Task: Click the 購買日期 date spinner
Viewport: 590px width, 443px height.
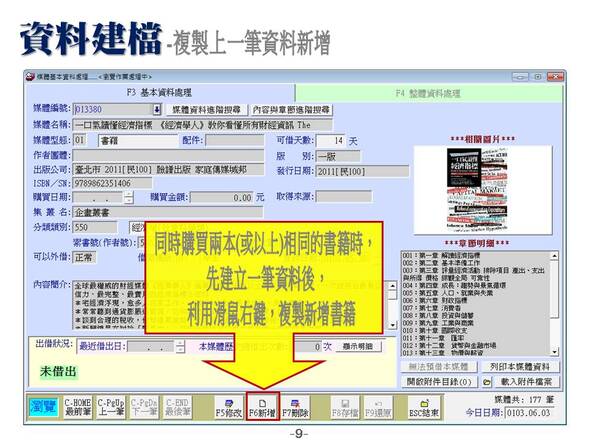Action: (129, 197)
